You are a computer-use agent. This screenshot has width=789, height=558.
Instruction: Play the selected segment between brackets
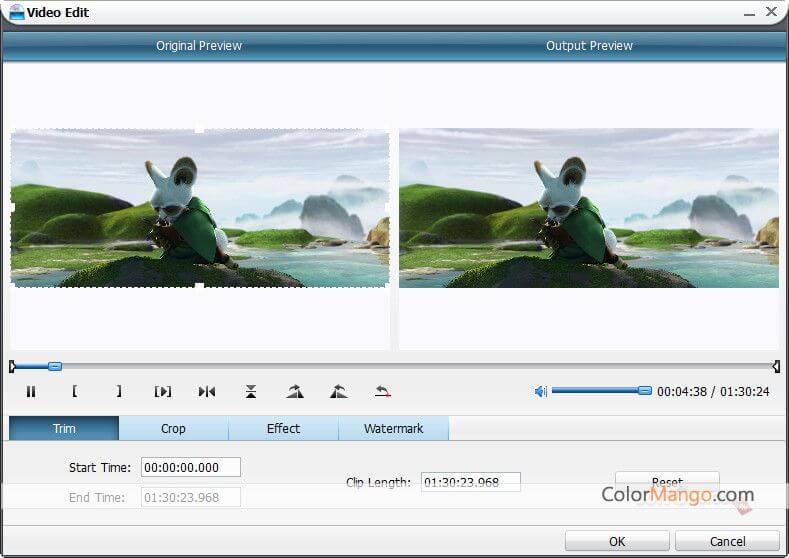pos(163,392)
